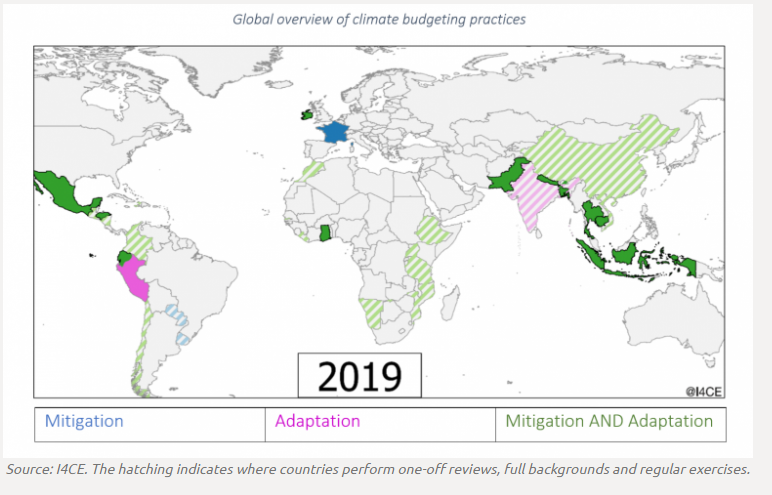The image size is (772, 495).
Task: Click the 2019 year label box
Action: (360, 375)
